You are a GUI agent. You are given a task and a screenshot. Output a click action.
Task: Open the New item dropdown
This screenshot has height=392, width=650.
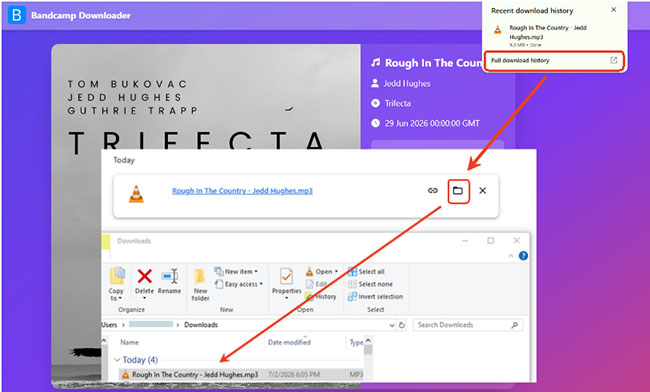click(236, 271)
